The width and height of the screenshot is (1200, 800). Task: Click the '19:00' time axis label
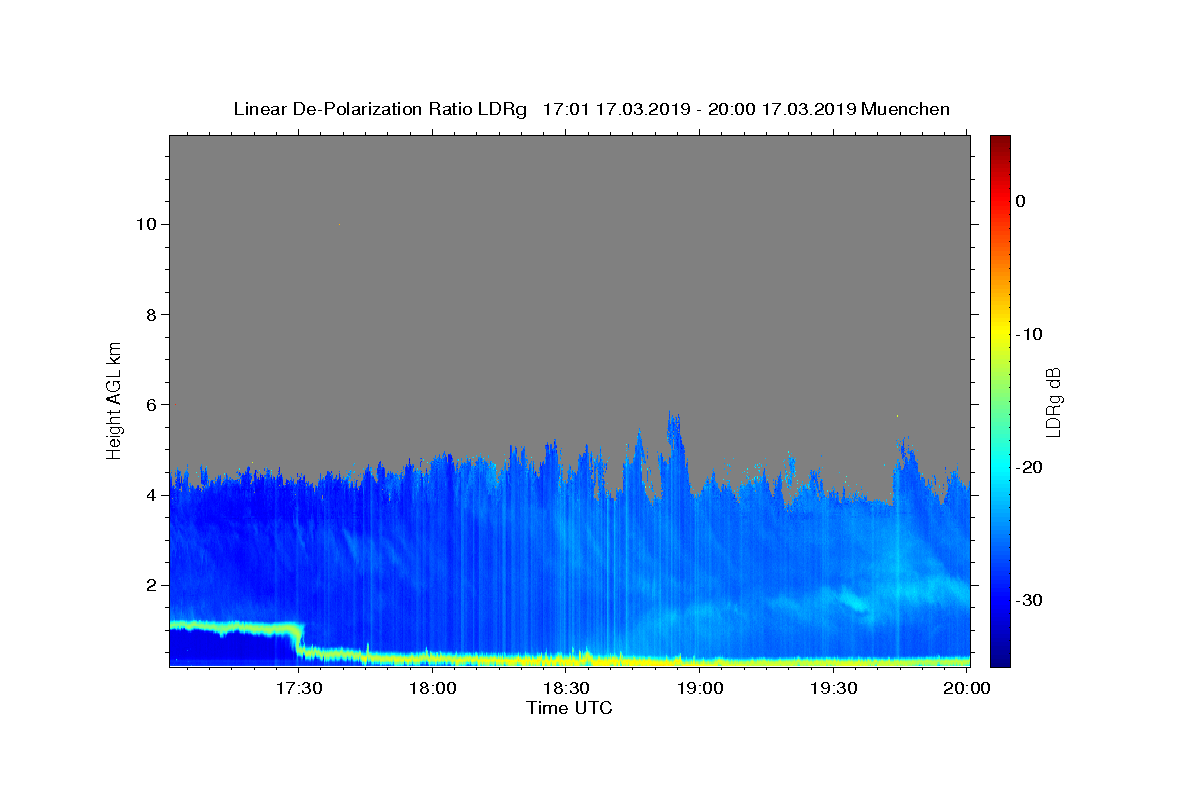700,689
